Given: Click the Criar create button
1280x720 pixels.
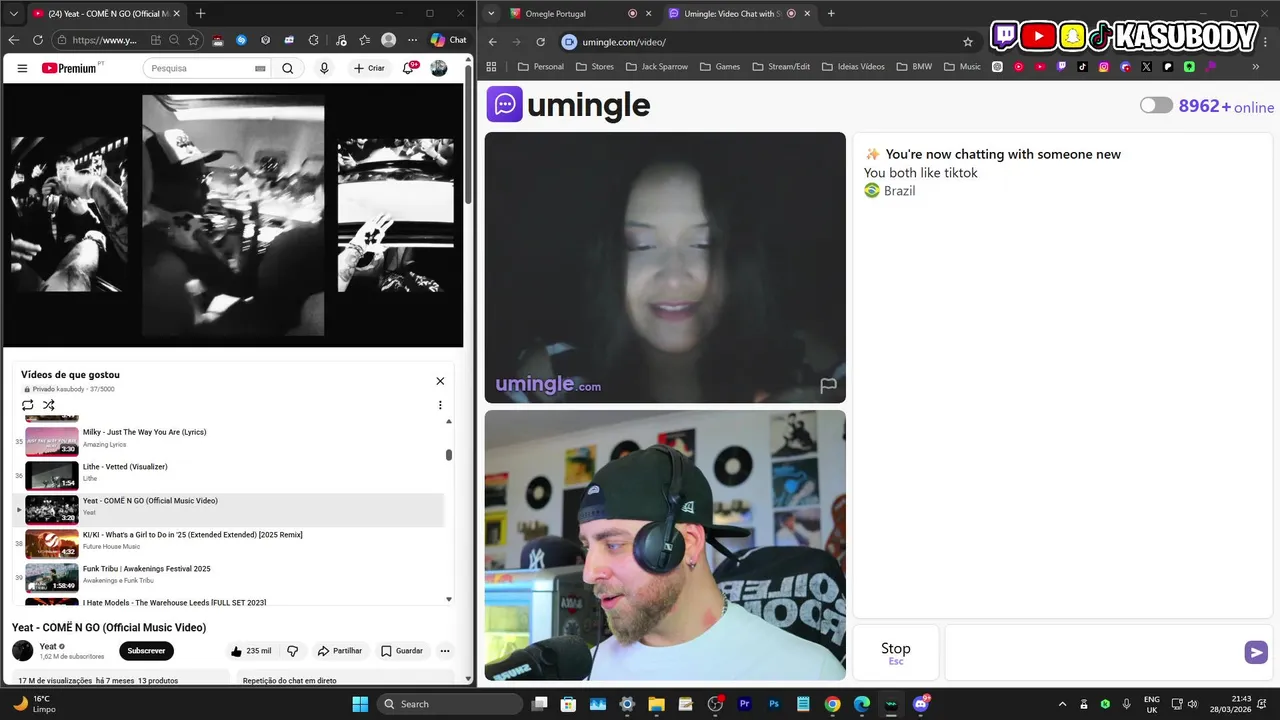Looking at the screenshot, I should [369, 68].
